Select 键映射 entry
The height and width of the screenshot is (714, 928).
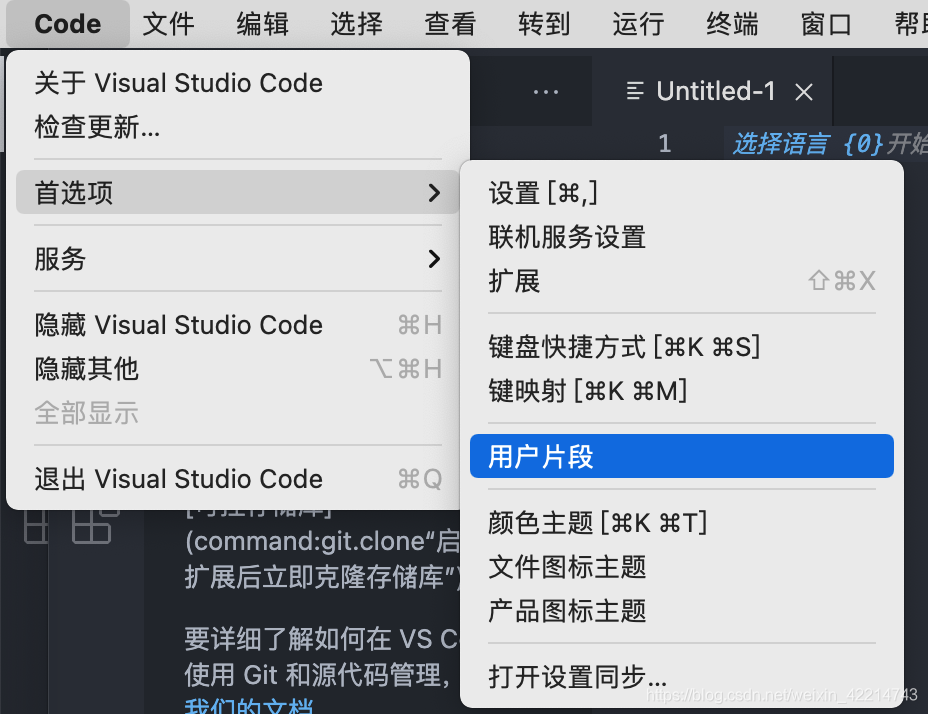pos(682,391)
